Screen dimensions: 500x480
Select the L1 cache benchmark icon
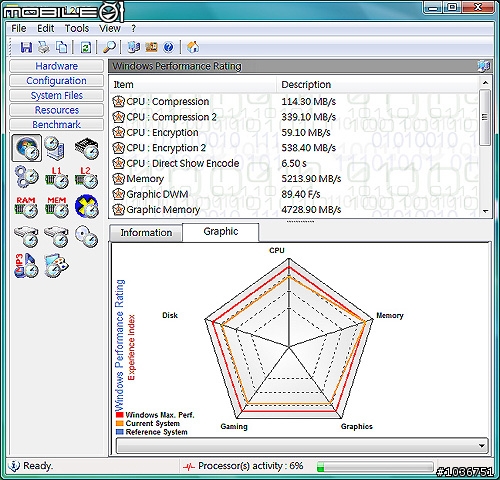56,177
